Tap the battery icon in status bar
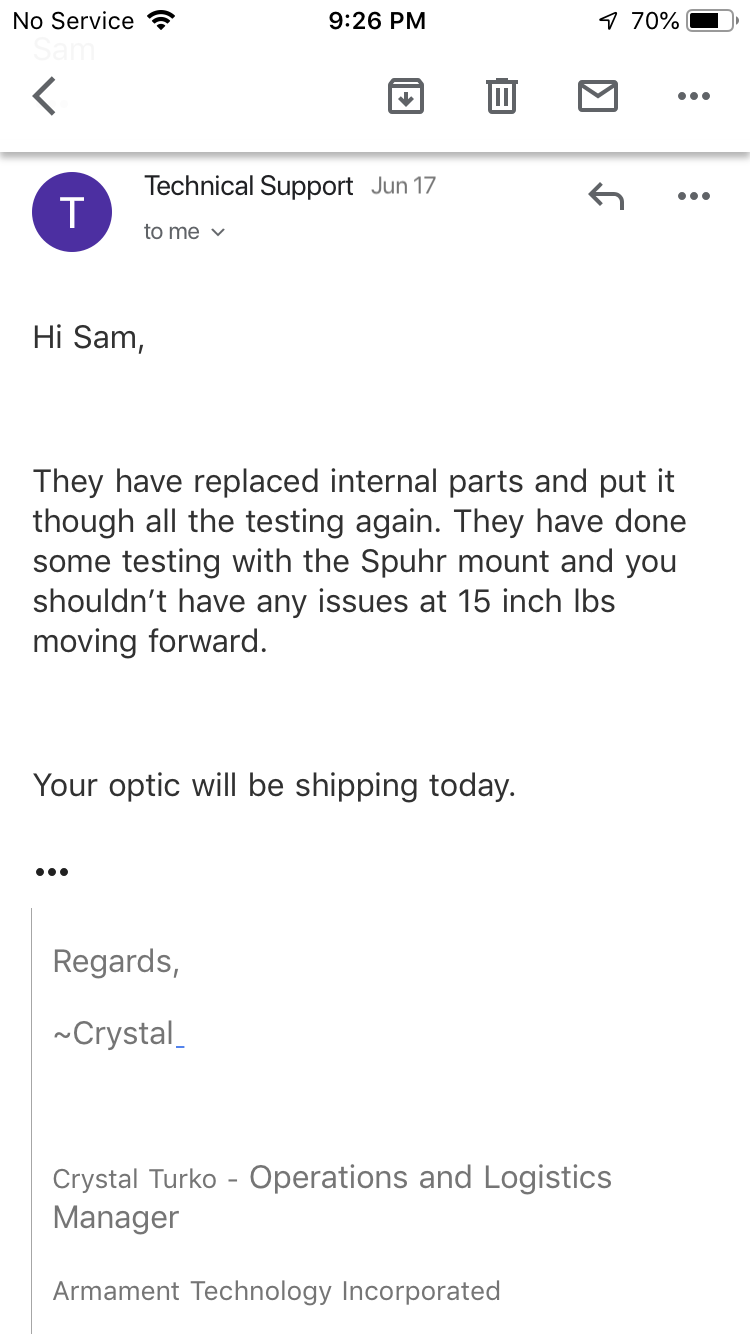Image resolution: width=750 pixels, height=1334 pixels. (x=712, y=21)
